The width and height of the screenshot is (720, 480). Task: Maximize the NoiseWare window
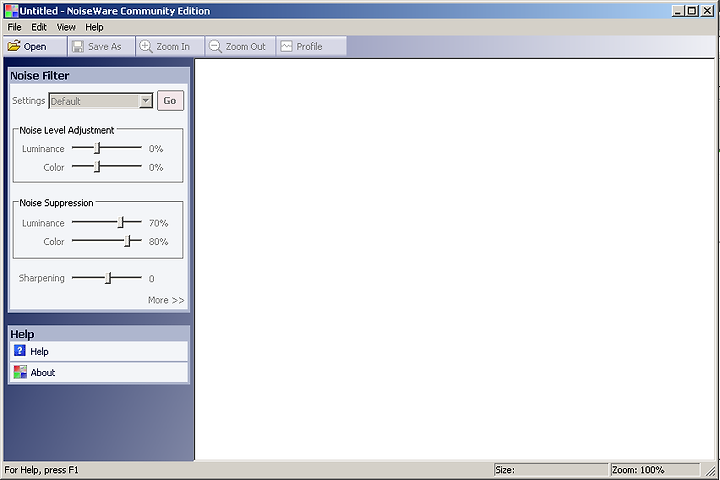click(x=692, y=11)
